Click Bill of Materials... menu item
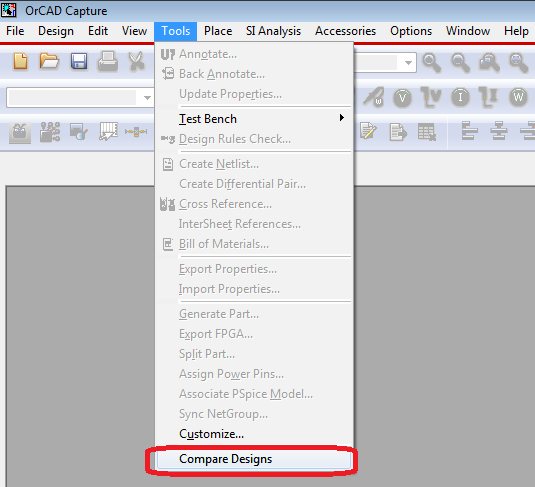 point(254,244)
